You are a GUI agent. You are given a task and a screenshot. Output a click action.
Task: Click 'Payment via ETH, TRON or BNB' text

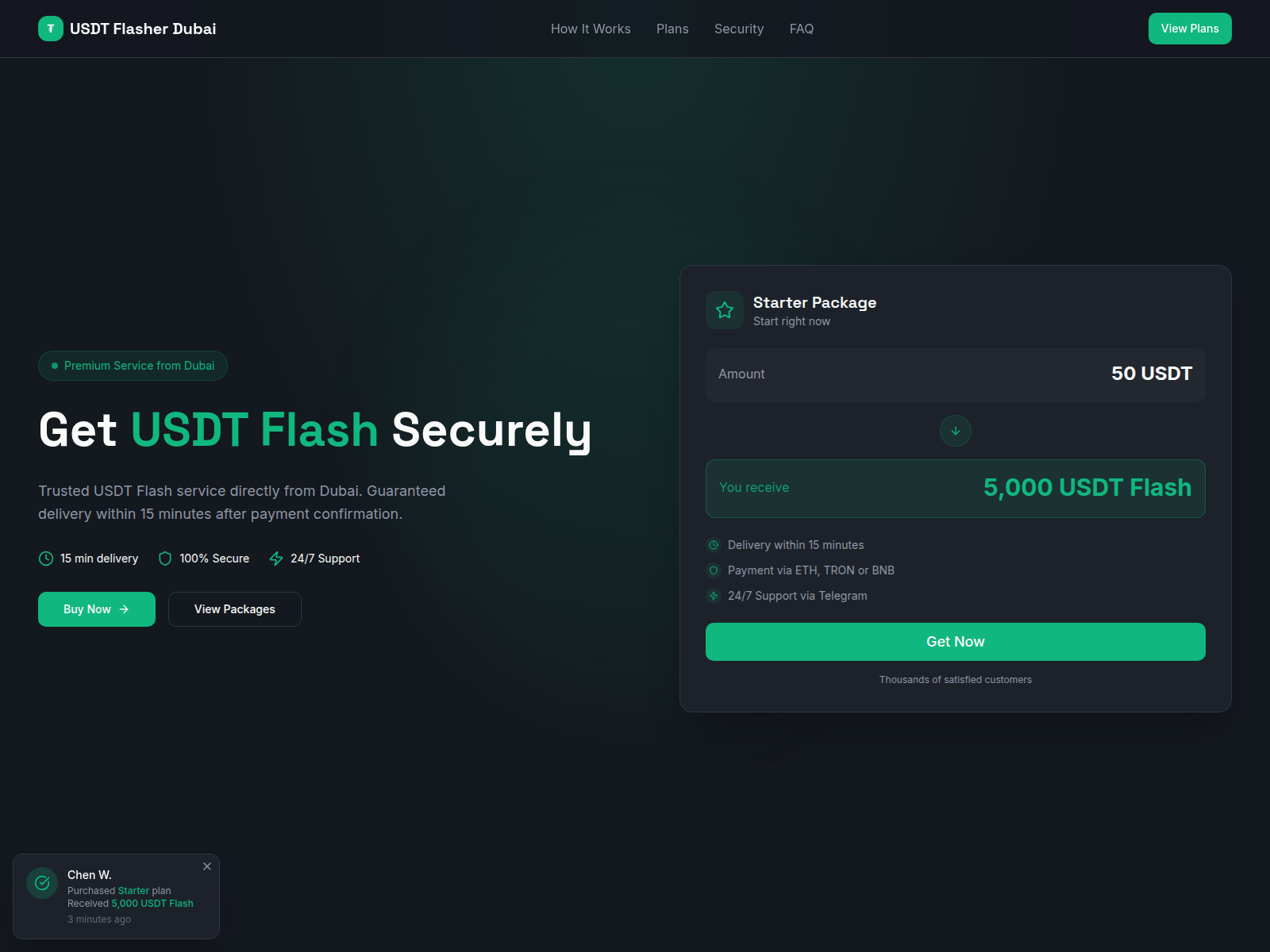811,570
